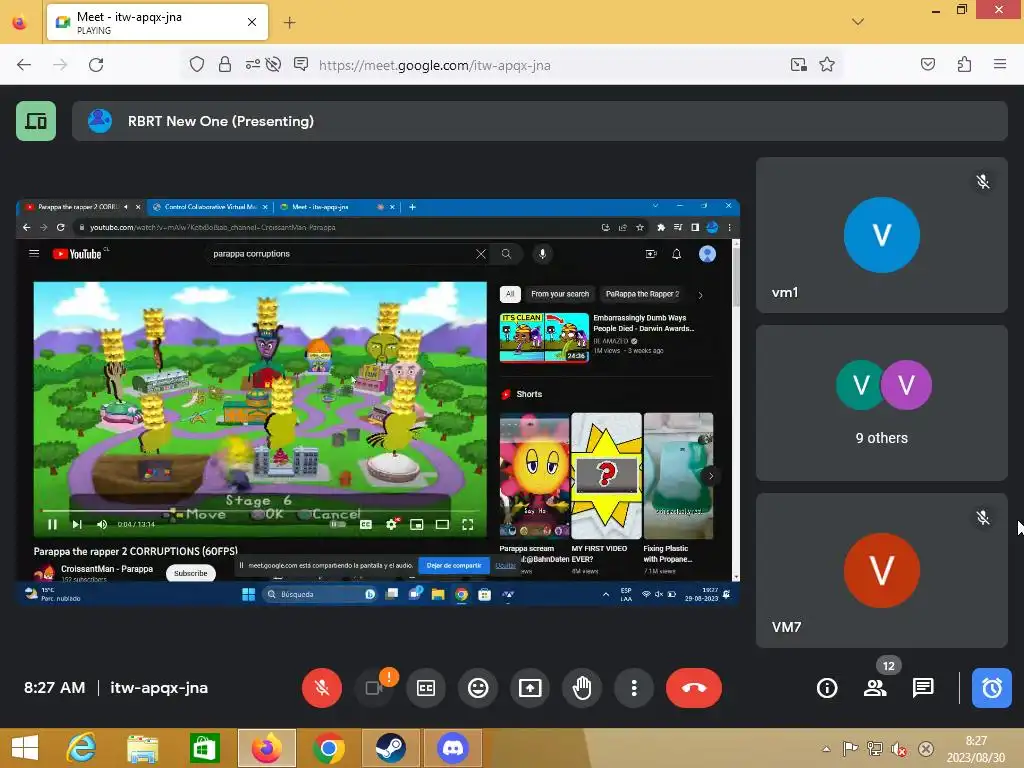Select the Meet - itw-apqx-jna tab
Image resolution: width=1024 pixels, height=768 pixels.
click(x=157, y=22)
